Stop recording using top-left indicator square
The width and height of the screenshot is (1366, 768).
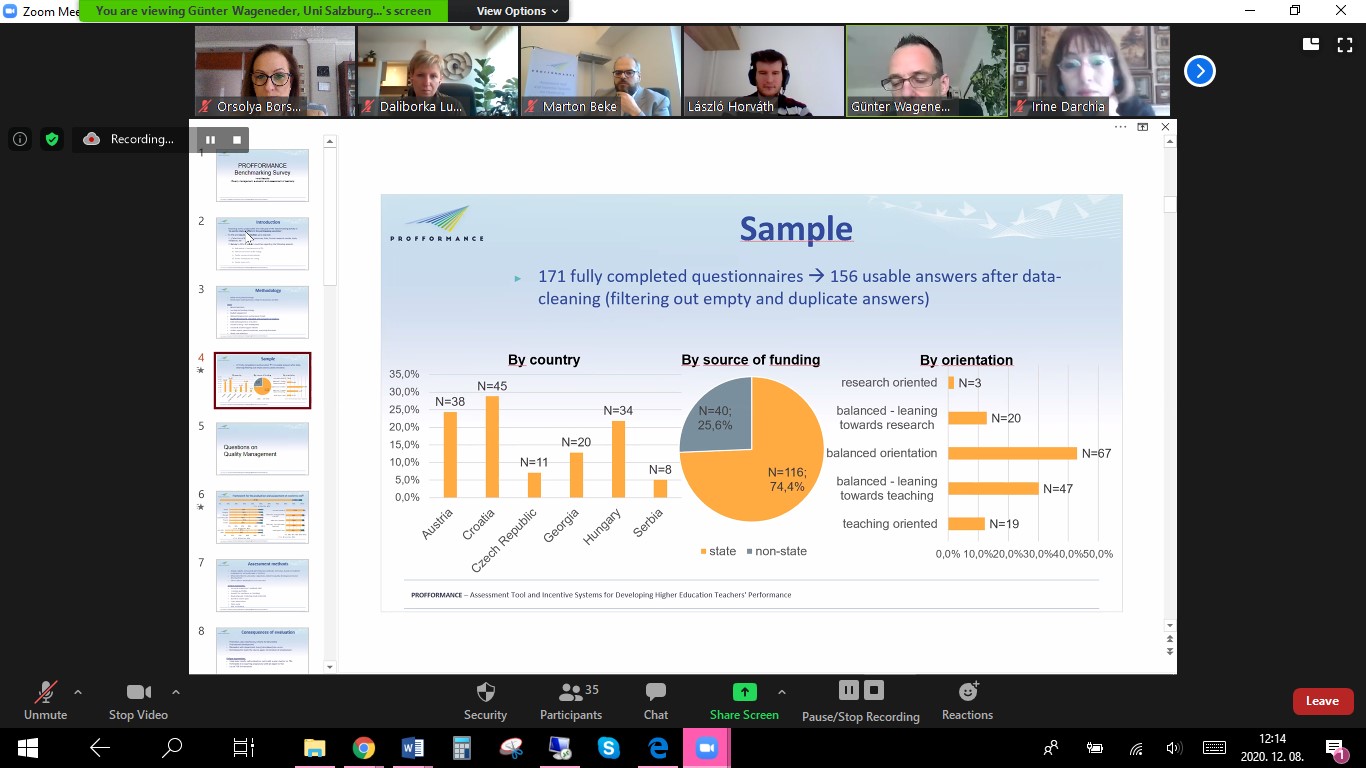(237, 140)
